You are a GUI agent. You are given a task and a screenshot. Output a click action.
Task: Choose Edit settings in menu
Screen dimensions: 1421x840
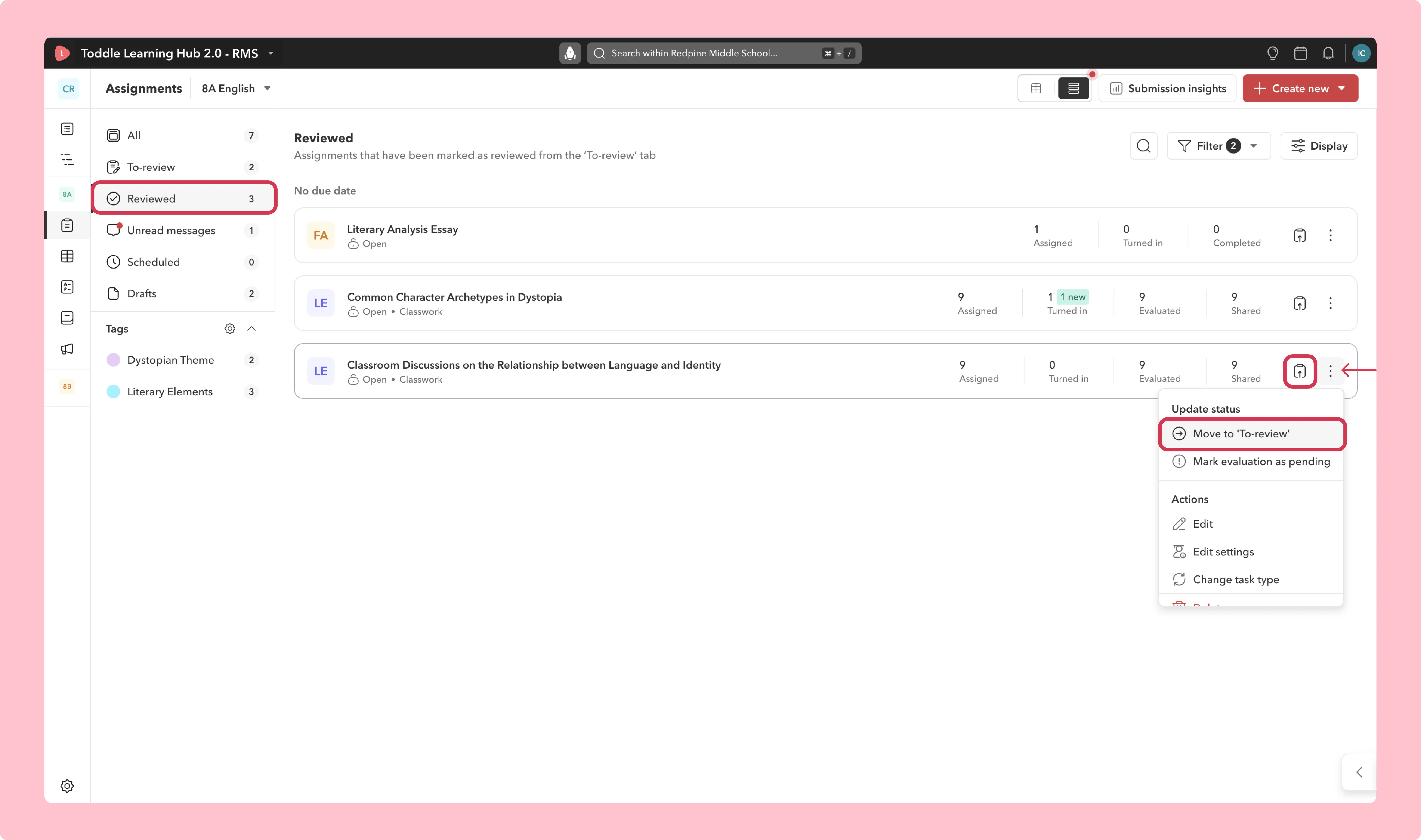1251,552
